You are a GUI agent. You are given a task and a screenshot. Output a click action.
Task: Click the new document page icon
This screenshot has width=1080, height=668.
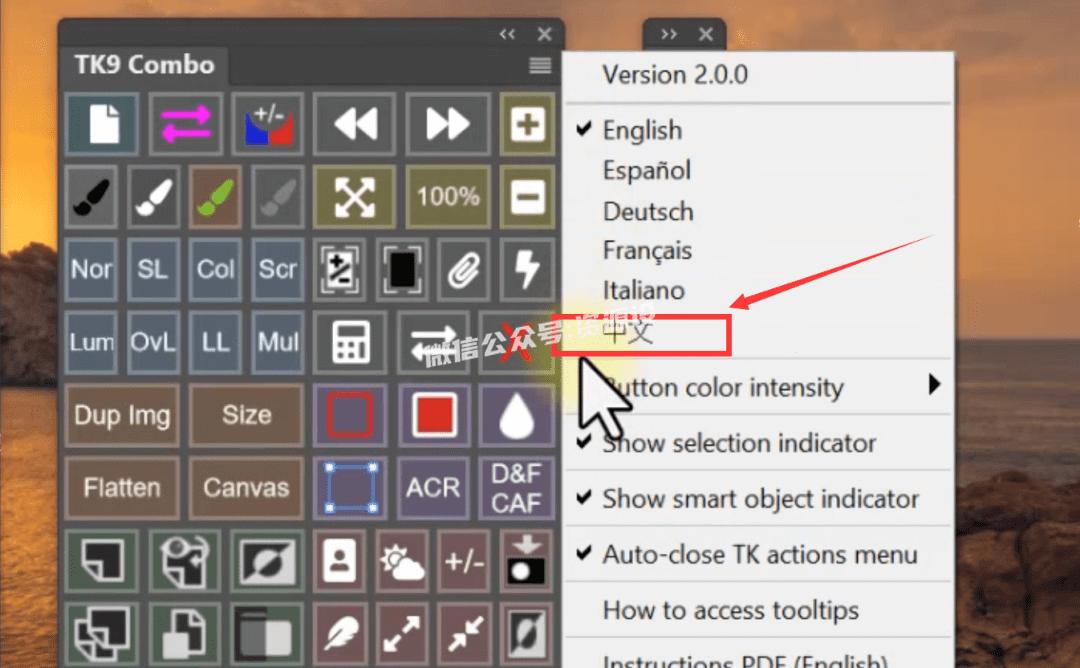click(103, 124)
